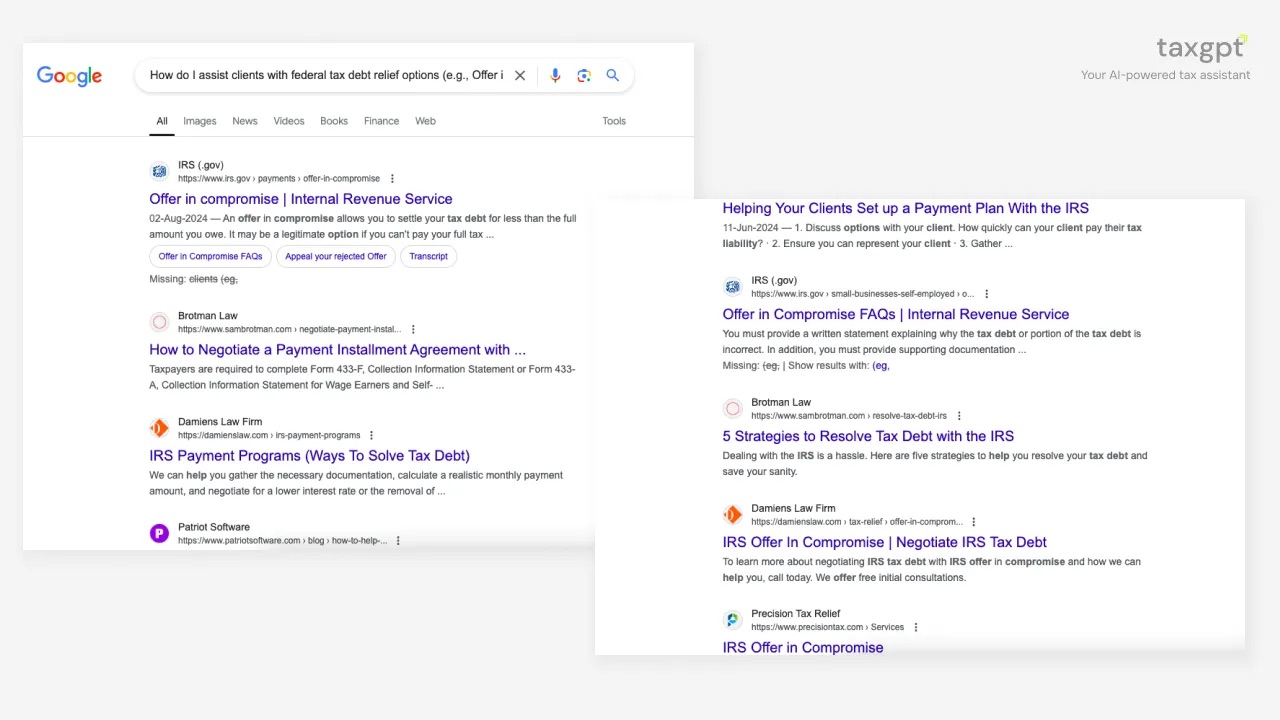The width and height of the screenshot is (1280, 720).
Task: Switch to the News tab
Action: [245, 121]
